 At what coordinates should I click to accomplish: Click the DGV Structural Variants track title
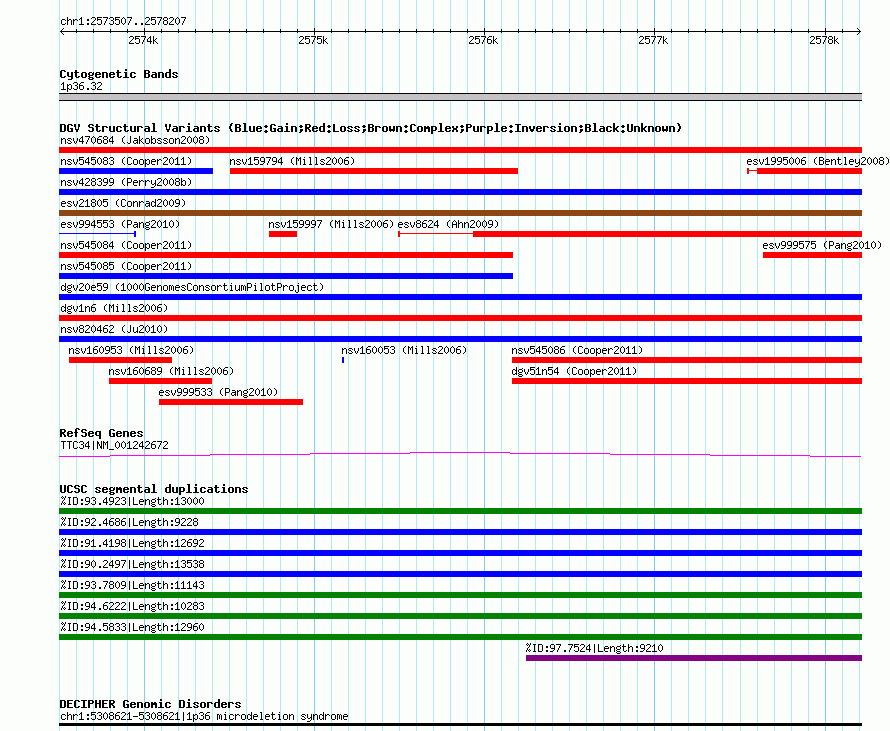coord(371,128)
